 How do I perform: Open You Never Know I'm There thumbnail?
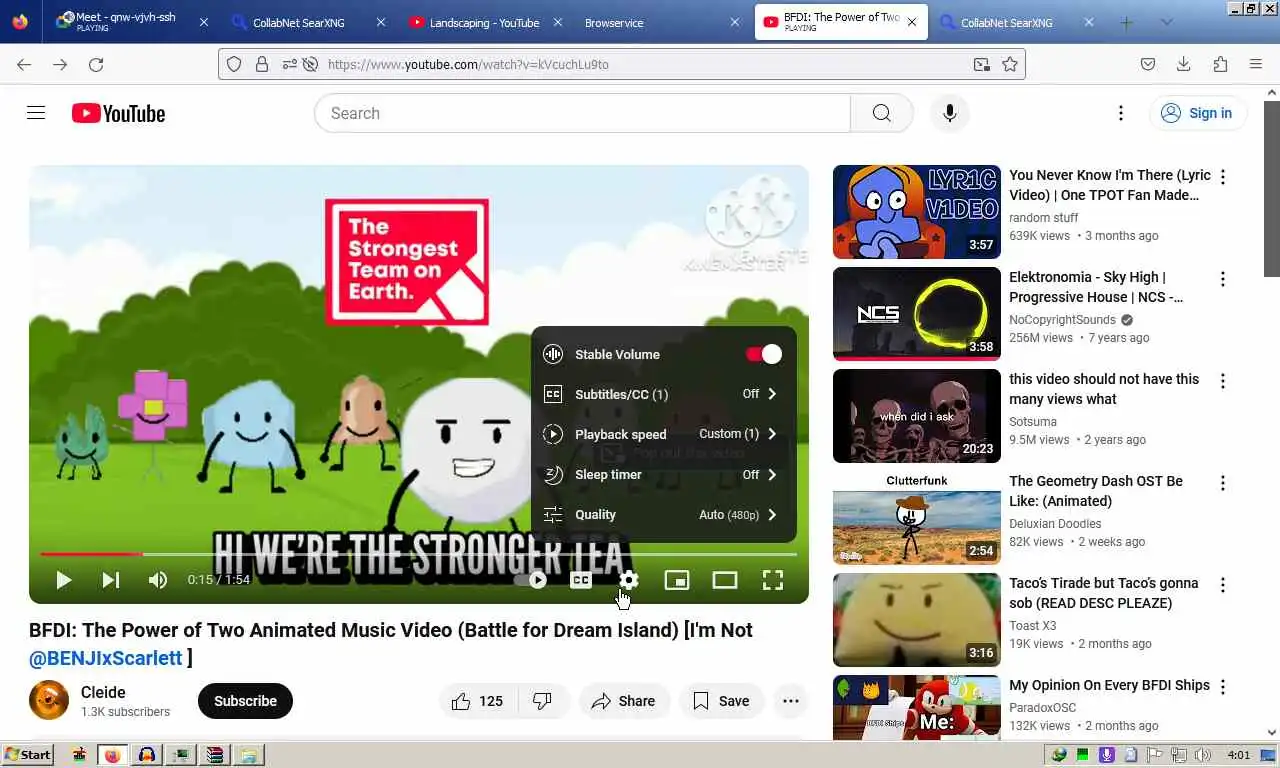coord(916,212)
